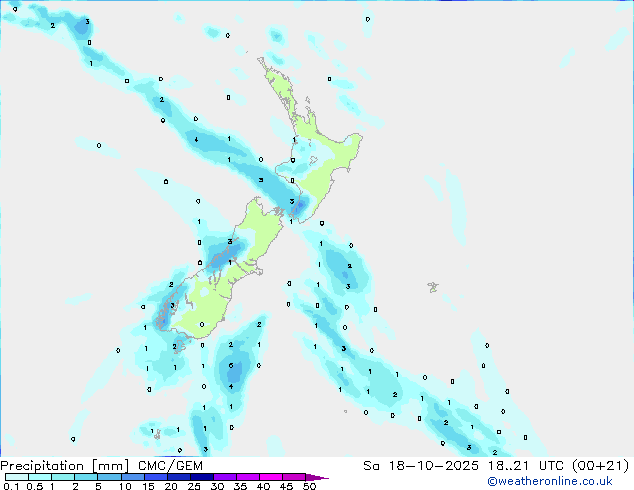This screenshot has height=490, width=634.
Task: Click Stewart Island below the South Island
Action: click(x=180, y=346)
